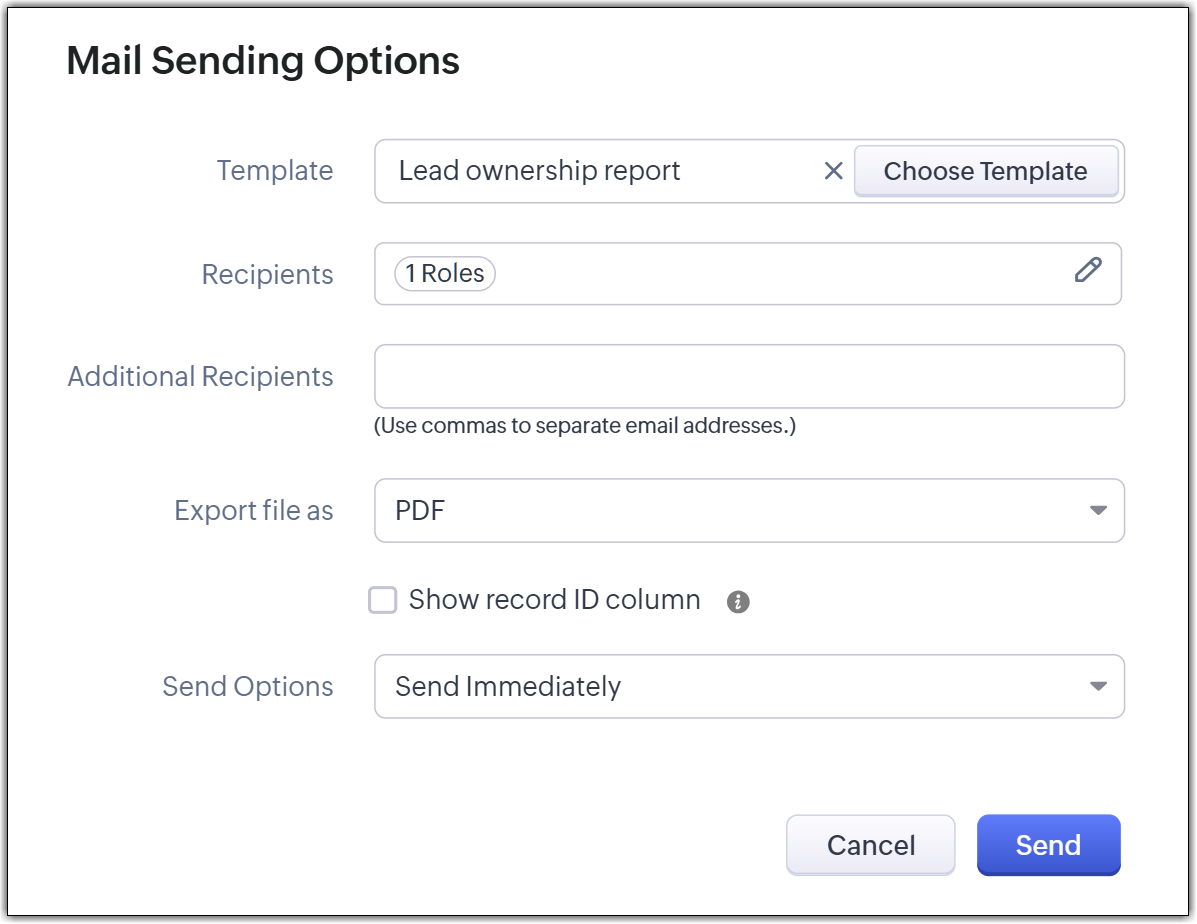Click the Send Options label
Screen dimensions: 1197x924
[247, 687]
